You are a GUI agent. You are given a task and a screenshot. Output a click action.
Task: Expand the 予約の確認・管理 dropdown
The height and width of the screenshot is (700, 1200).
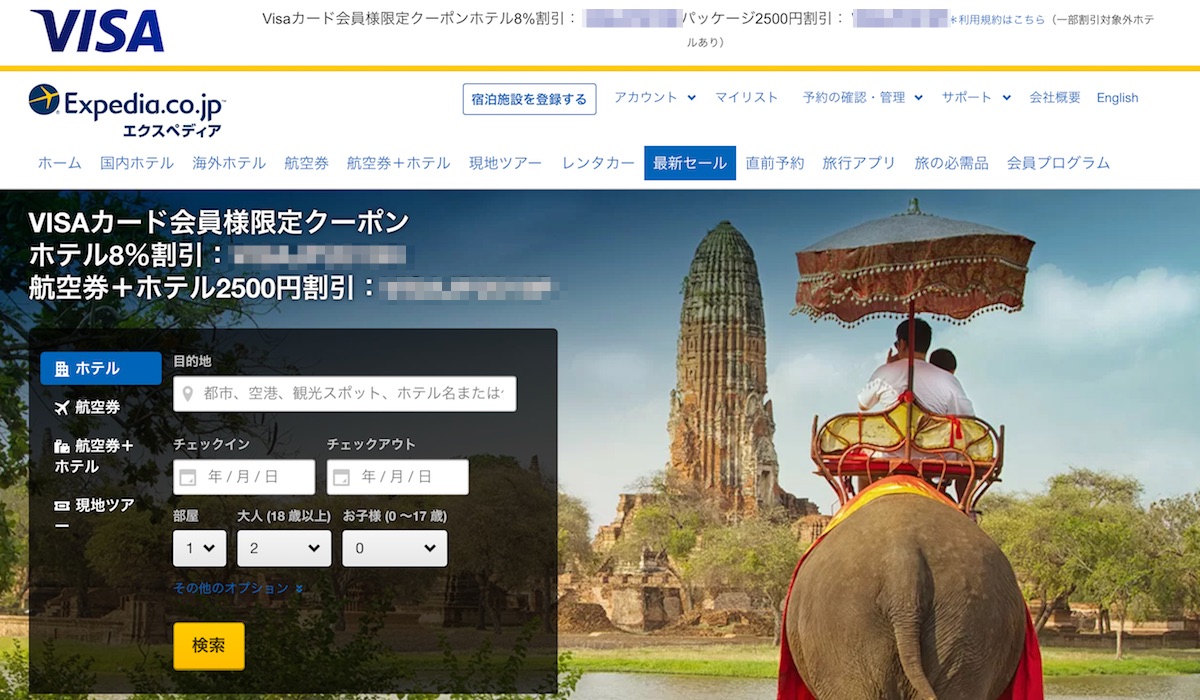coord(862,97)
